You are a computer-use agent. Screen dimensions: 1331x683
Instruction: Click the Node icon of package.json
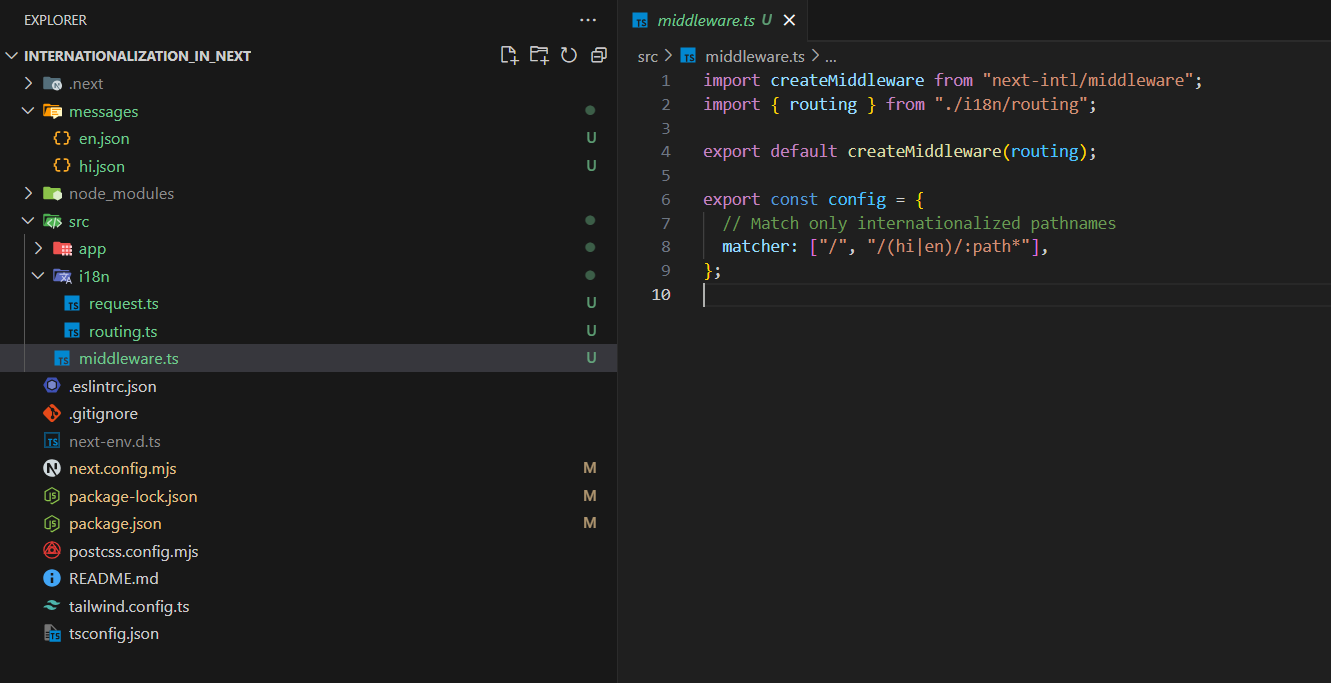pyautogui.click(x=52, y=524)
